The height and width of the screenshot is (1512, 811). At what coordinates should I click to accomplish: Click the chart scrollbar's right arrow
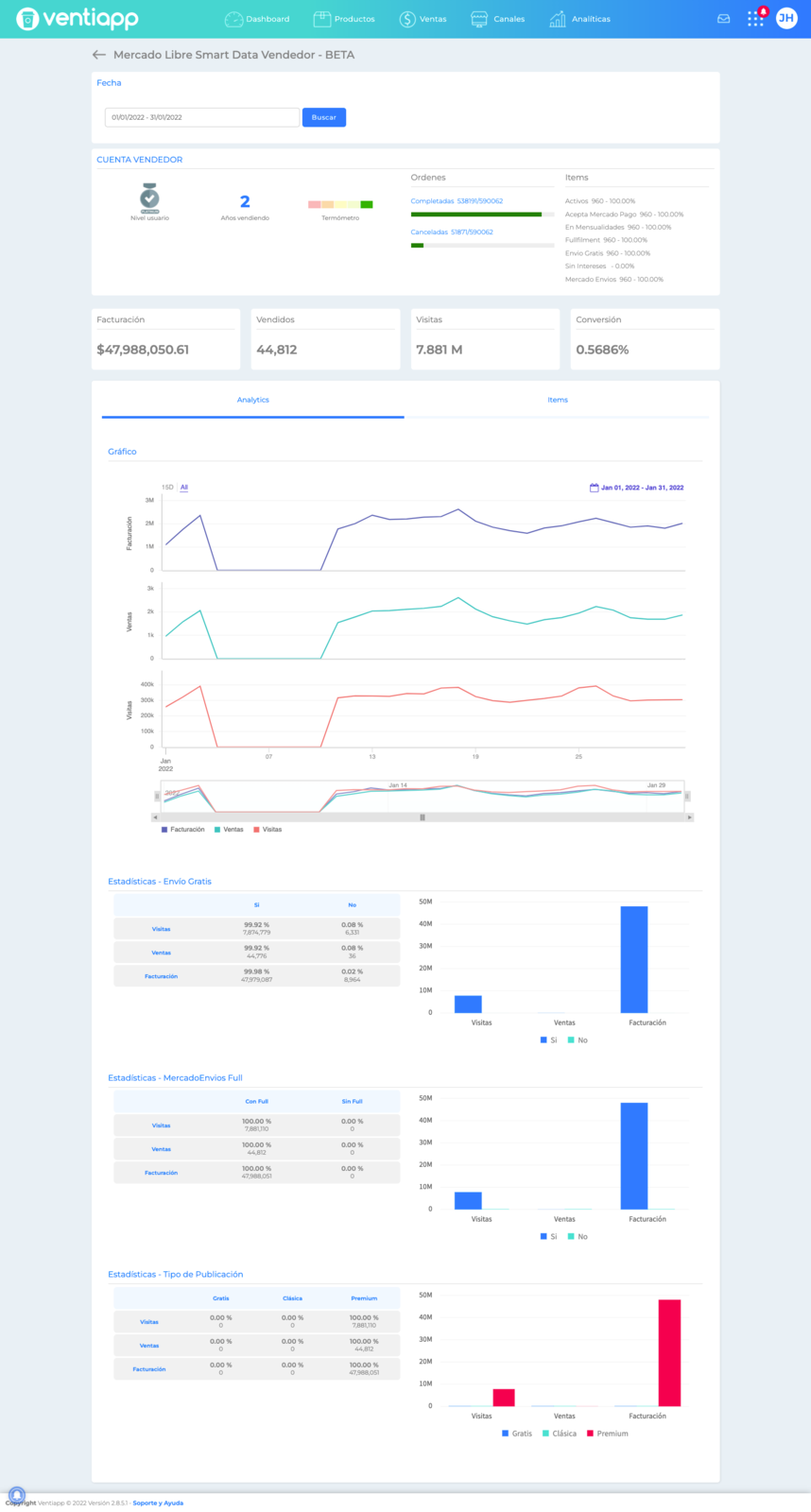point(690,817)
